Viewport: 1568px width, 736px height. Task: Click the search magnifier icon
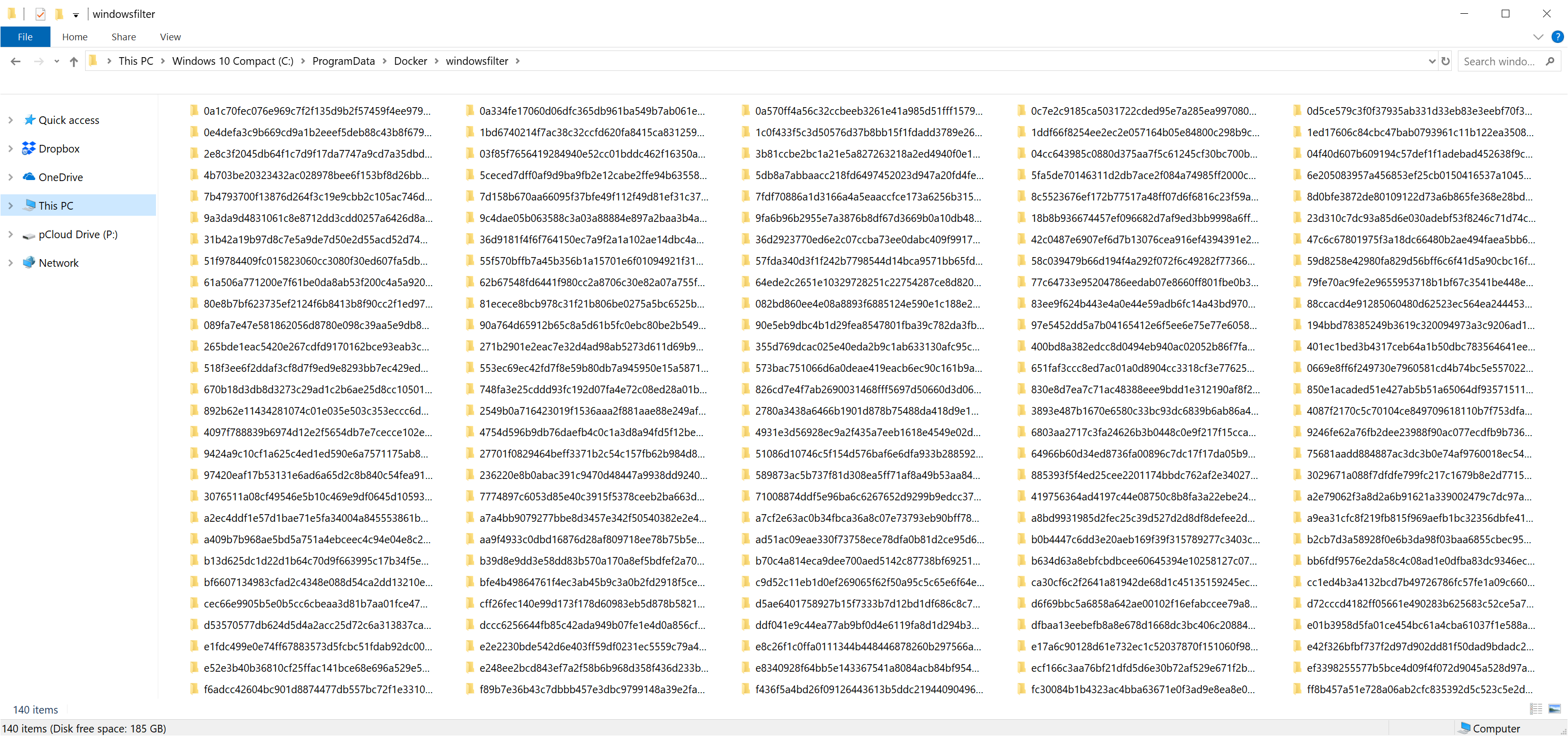[1550, 61]
